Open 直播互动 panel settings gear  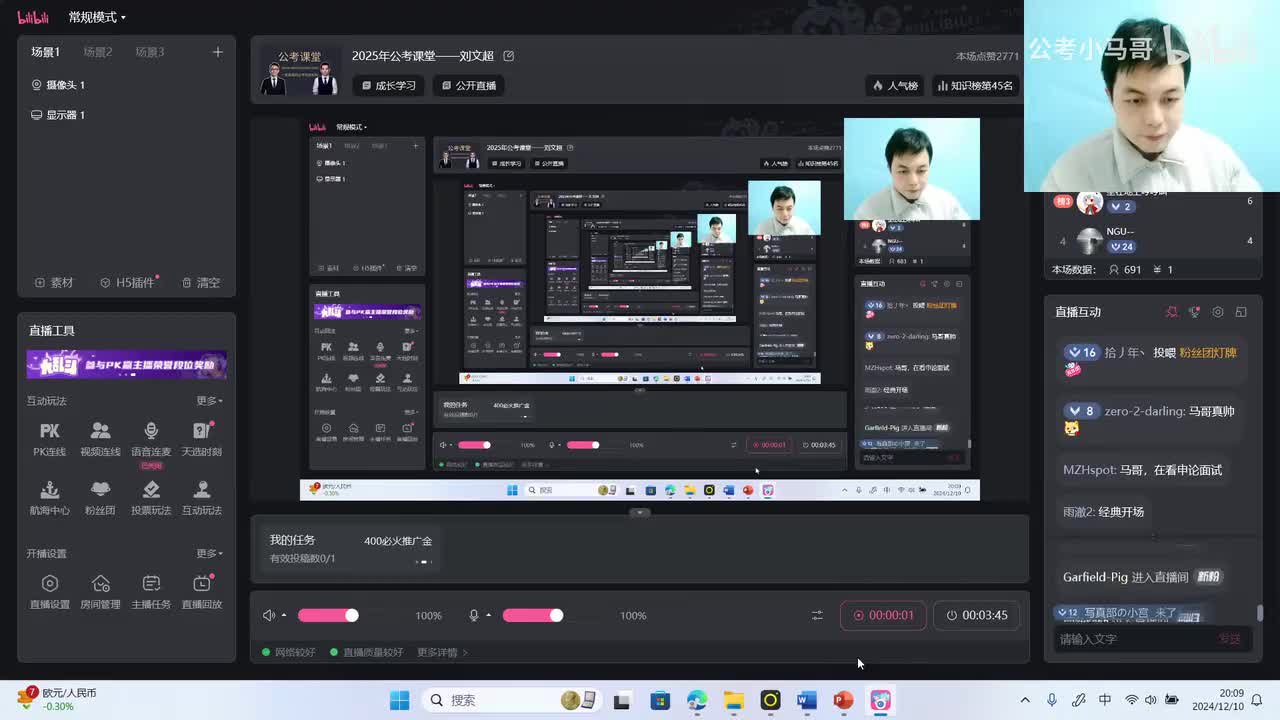1217,312
